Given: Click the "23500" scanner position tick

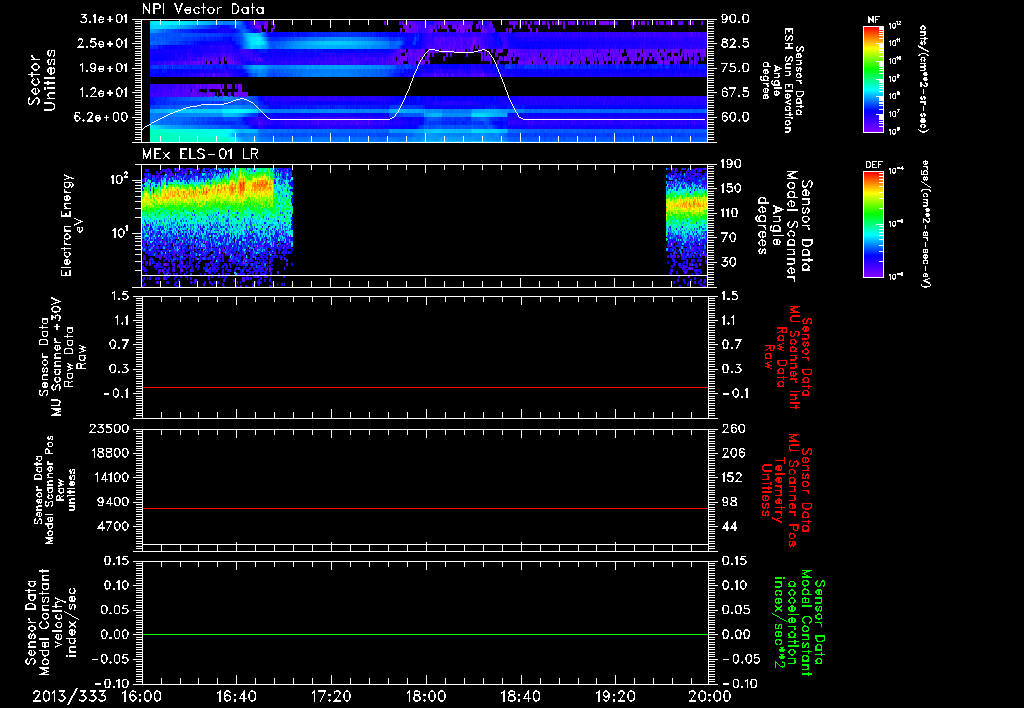Looking at the screenshot, I should point(110,429).
